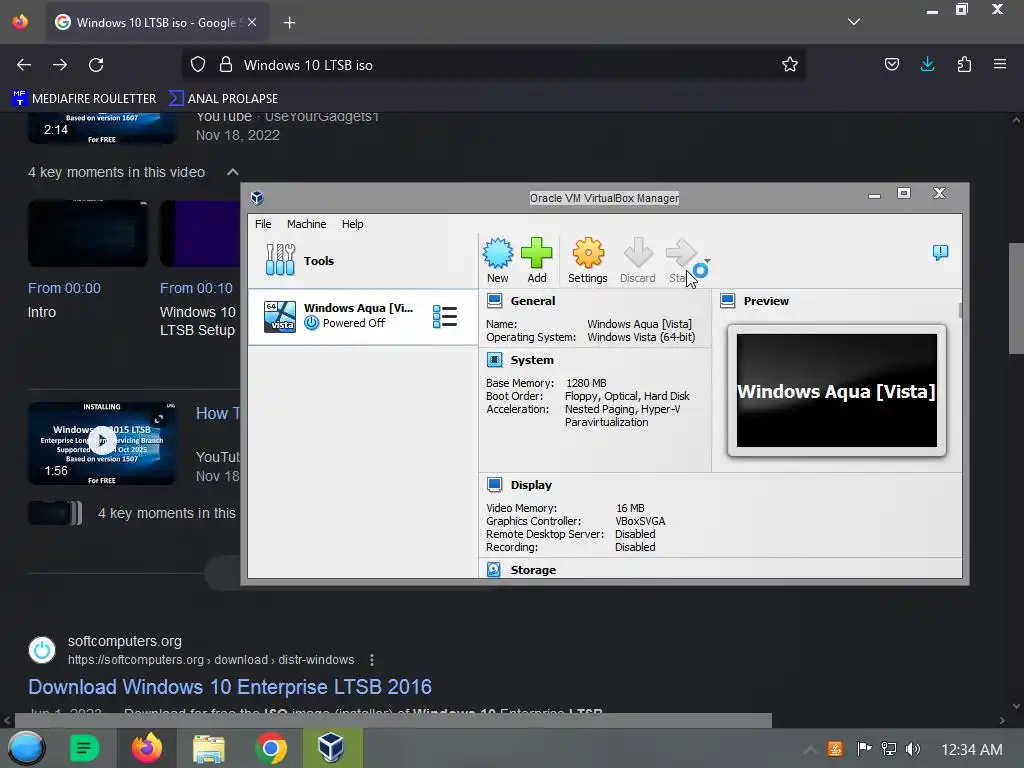Open the list all tabs dropdown
This screenshot has height=768, width=1024.
pyautogui.click(x=854, y=22)
